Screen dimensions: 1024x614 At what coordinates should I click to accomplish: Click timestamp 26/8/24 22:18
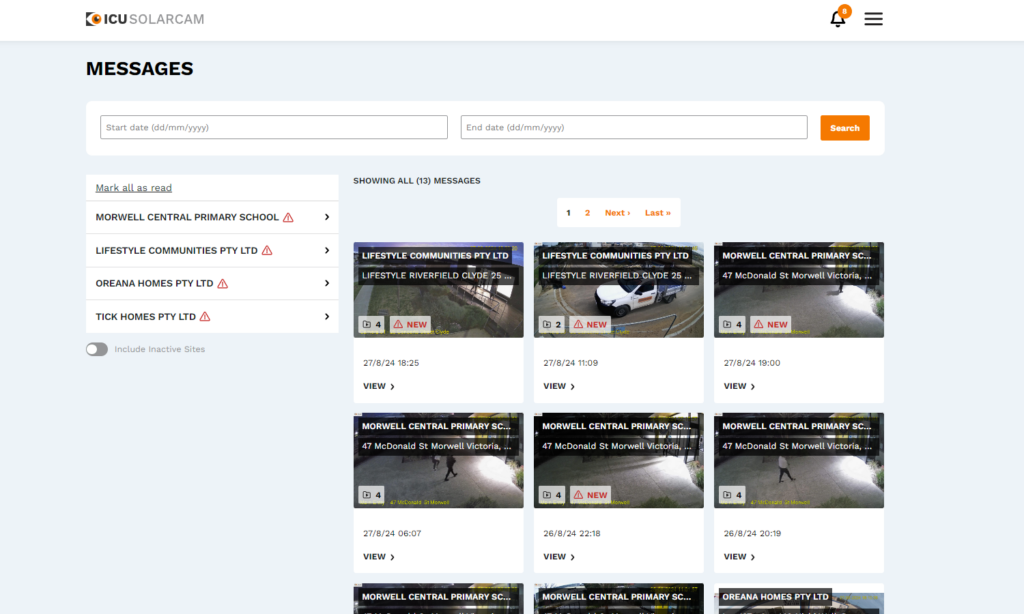[571, 533]
